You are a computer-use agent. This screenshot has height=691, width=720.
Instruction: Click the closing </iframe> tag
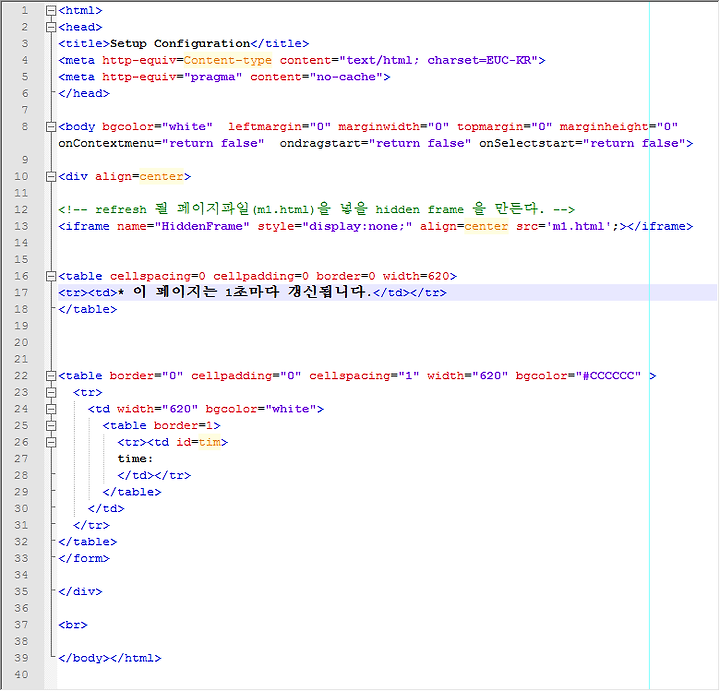pos(660,226)
